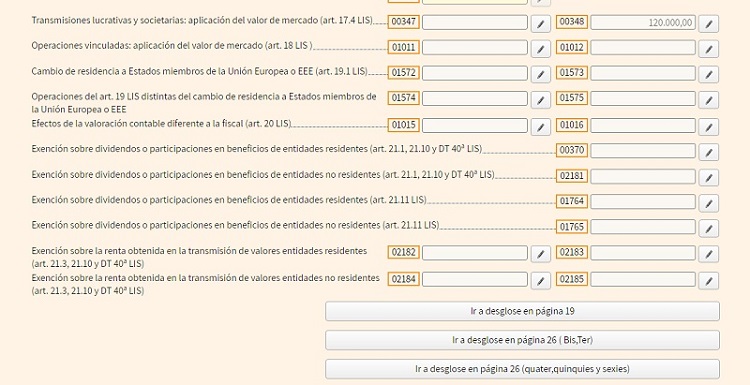The width and height of the screenshot is (750, 385).
Task: Edit field 01016 via pencil icon
Action: pos(708,127)
